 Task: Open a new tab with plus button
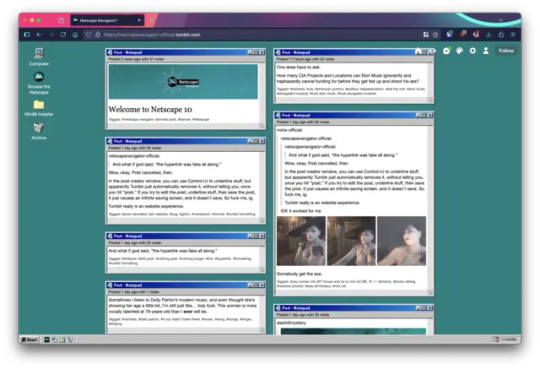click(x=151, y=20)
